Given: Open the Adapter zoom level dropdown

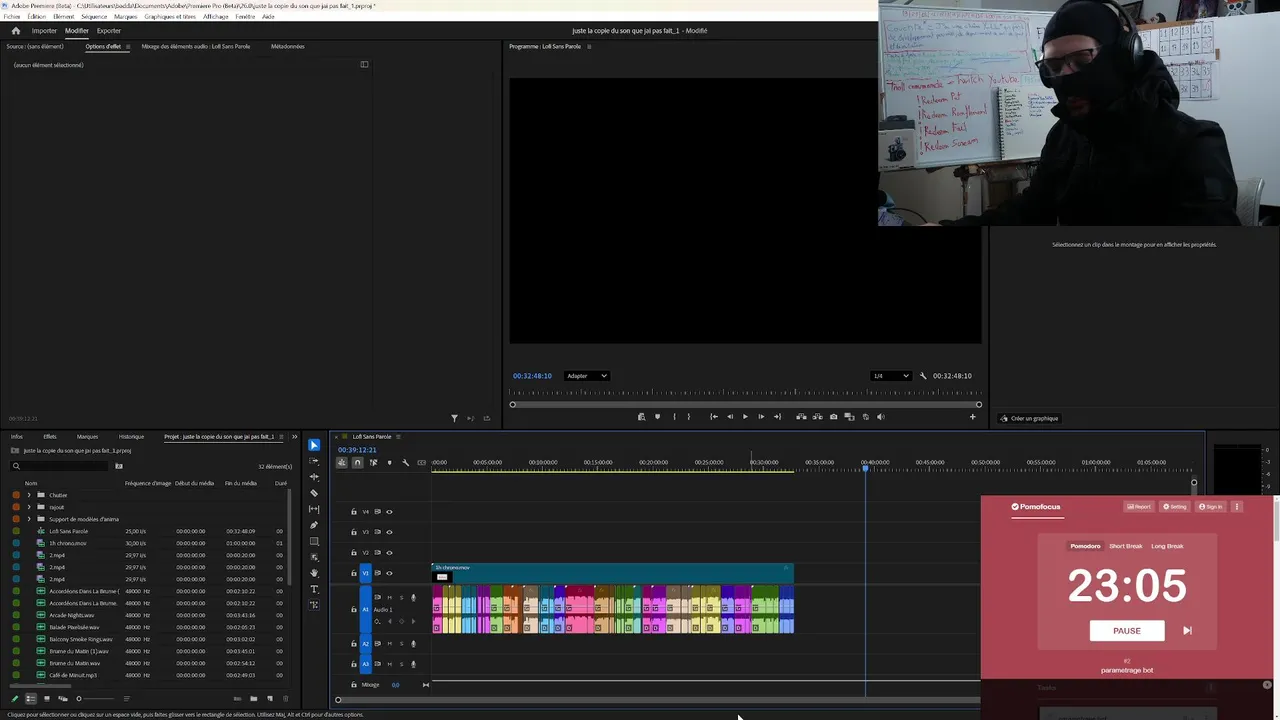Looking at the screenshot, I should [x=587, y=376].
